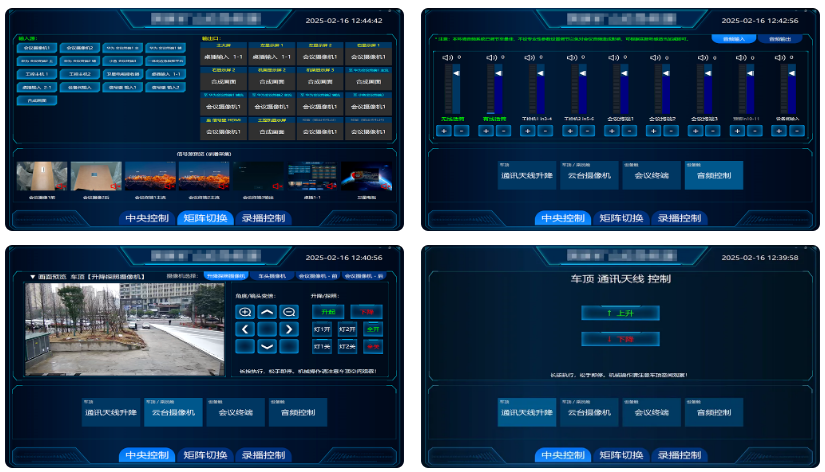Tilt camera up with the up arrow

pyautogui.click(x=268, y=312)
